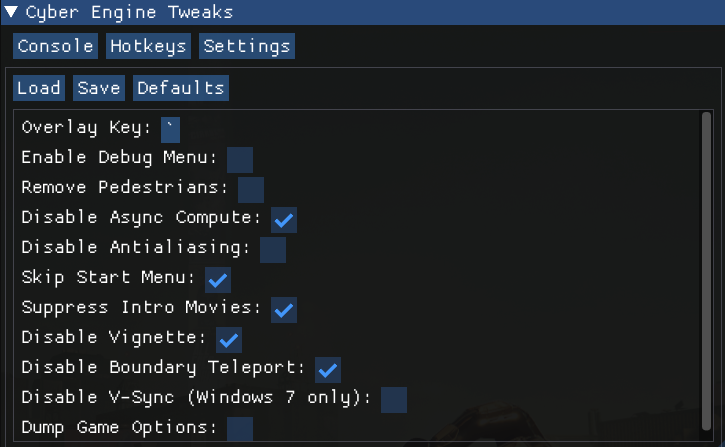
Task: Open the Hotkeys tab
Action: coord(148,46)
